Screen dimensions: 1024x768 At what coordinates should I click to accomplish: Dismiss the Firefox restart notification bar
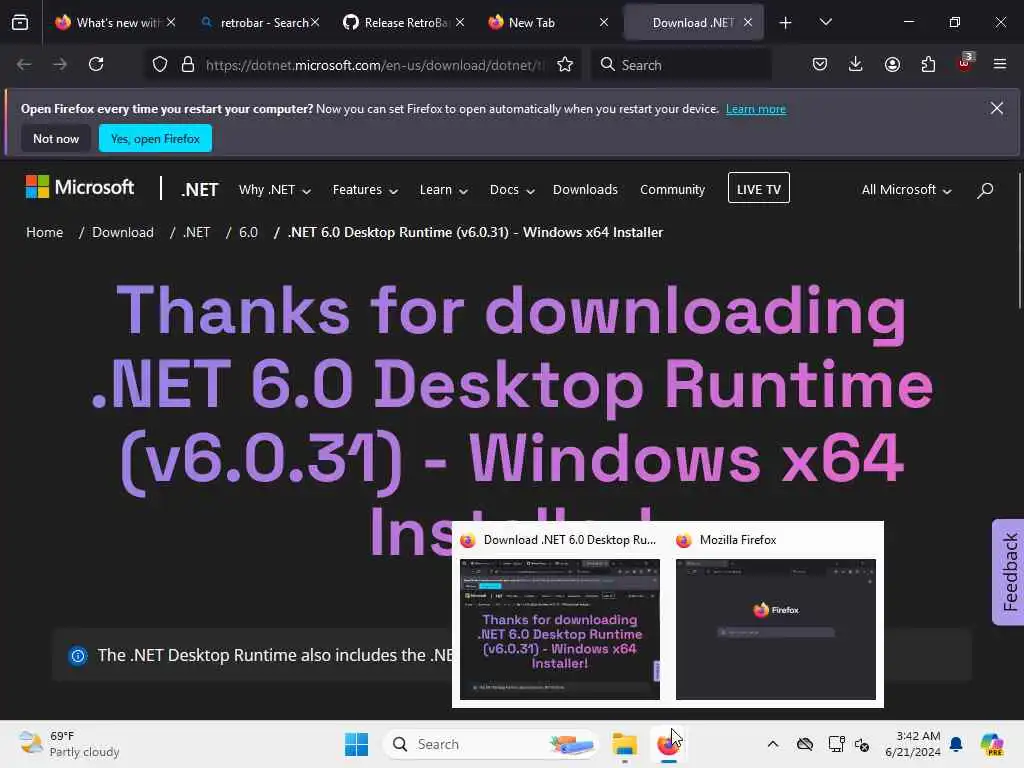[997, 108]
